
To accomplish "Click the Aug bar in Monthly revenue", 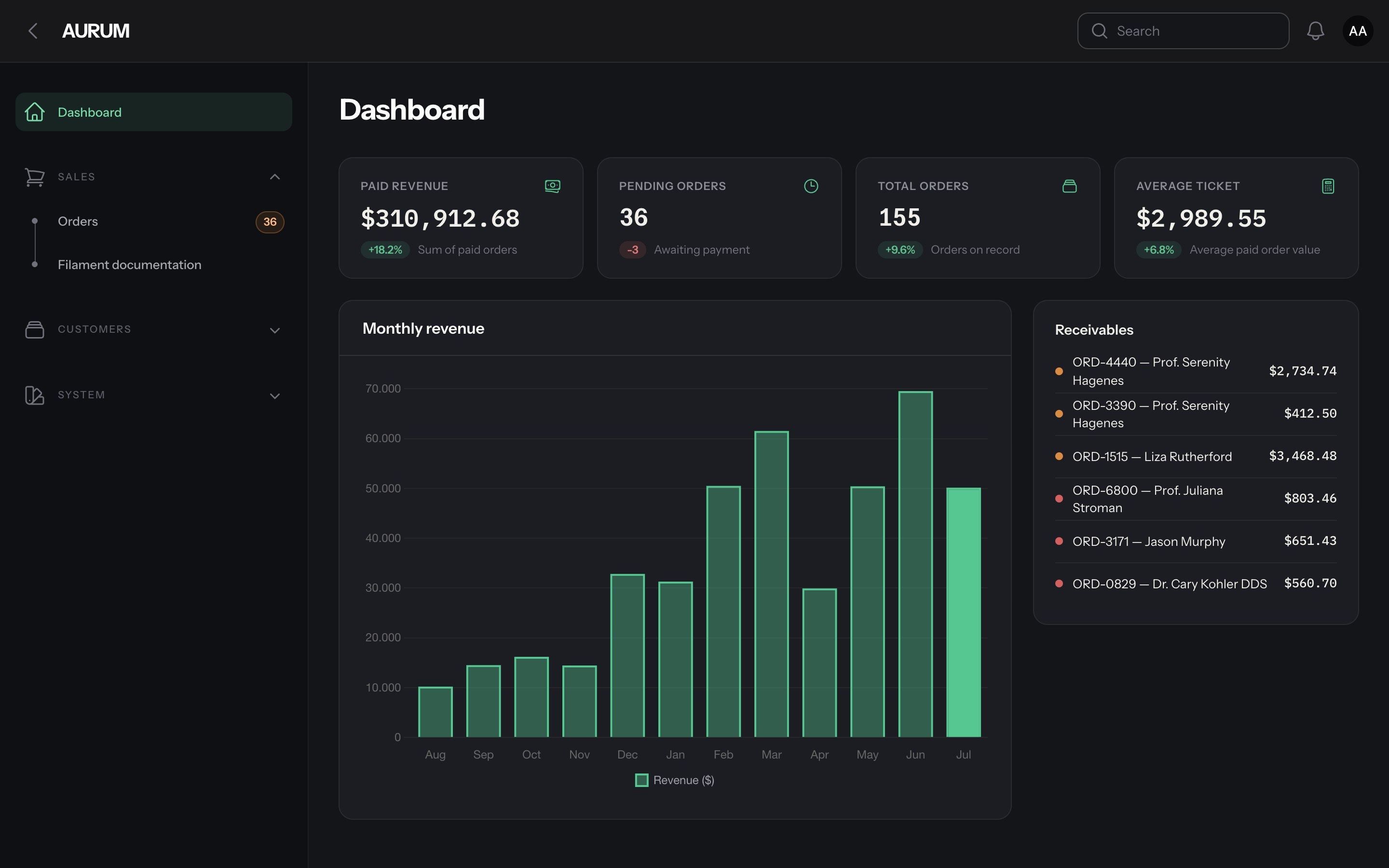I will (x=435, y=712).
